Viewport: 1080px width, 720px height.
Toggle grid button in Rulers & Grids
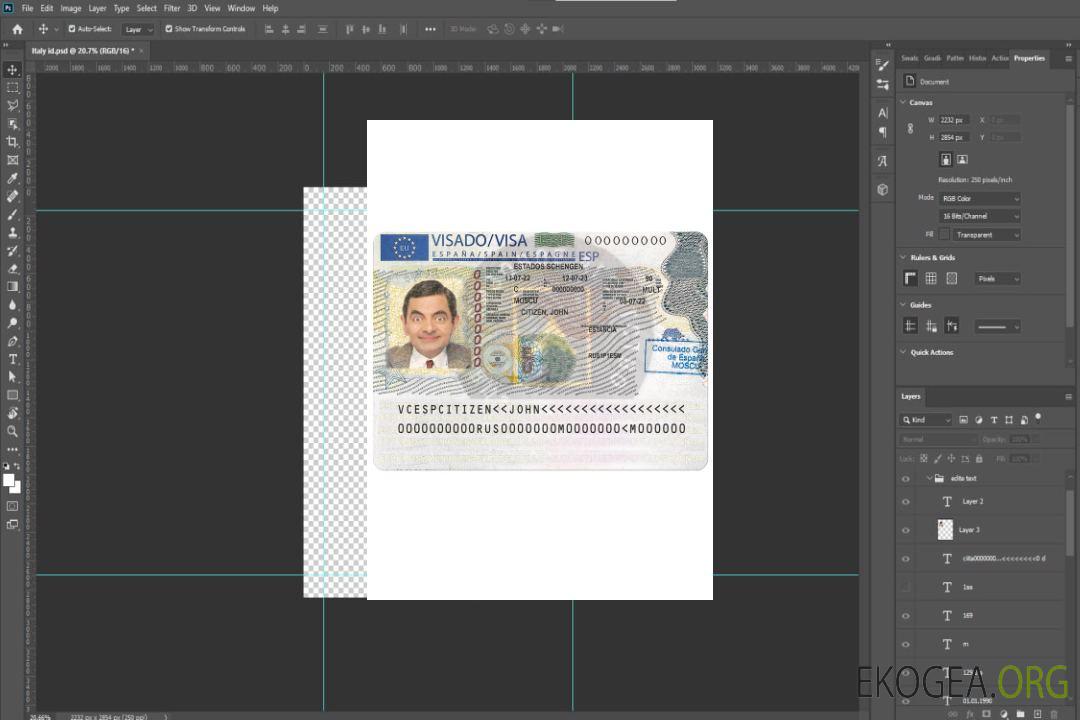(931, 278)
